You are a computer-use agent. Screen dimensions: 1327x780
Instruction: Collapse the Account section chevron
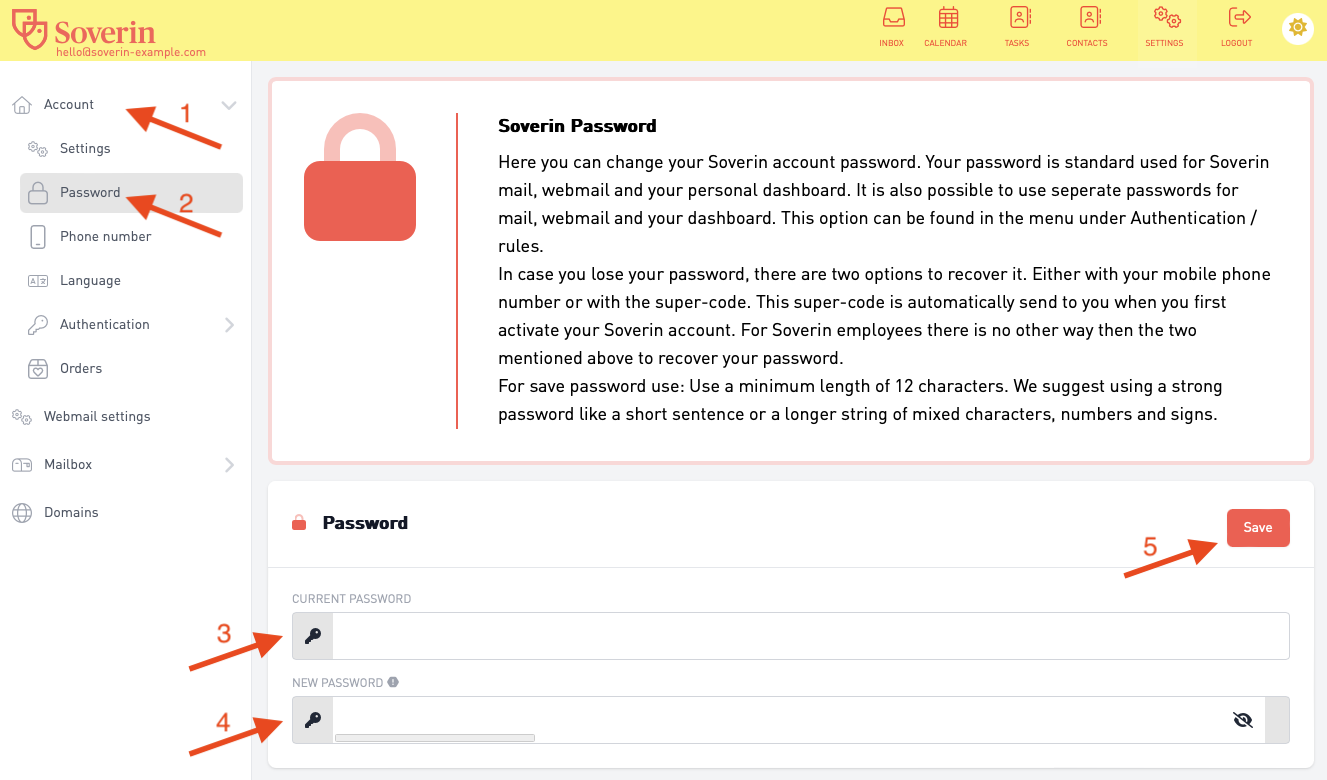point(229,105)
